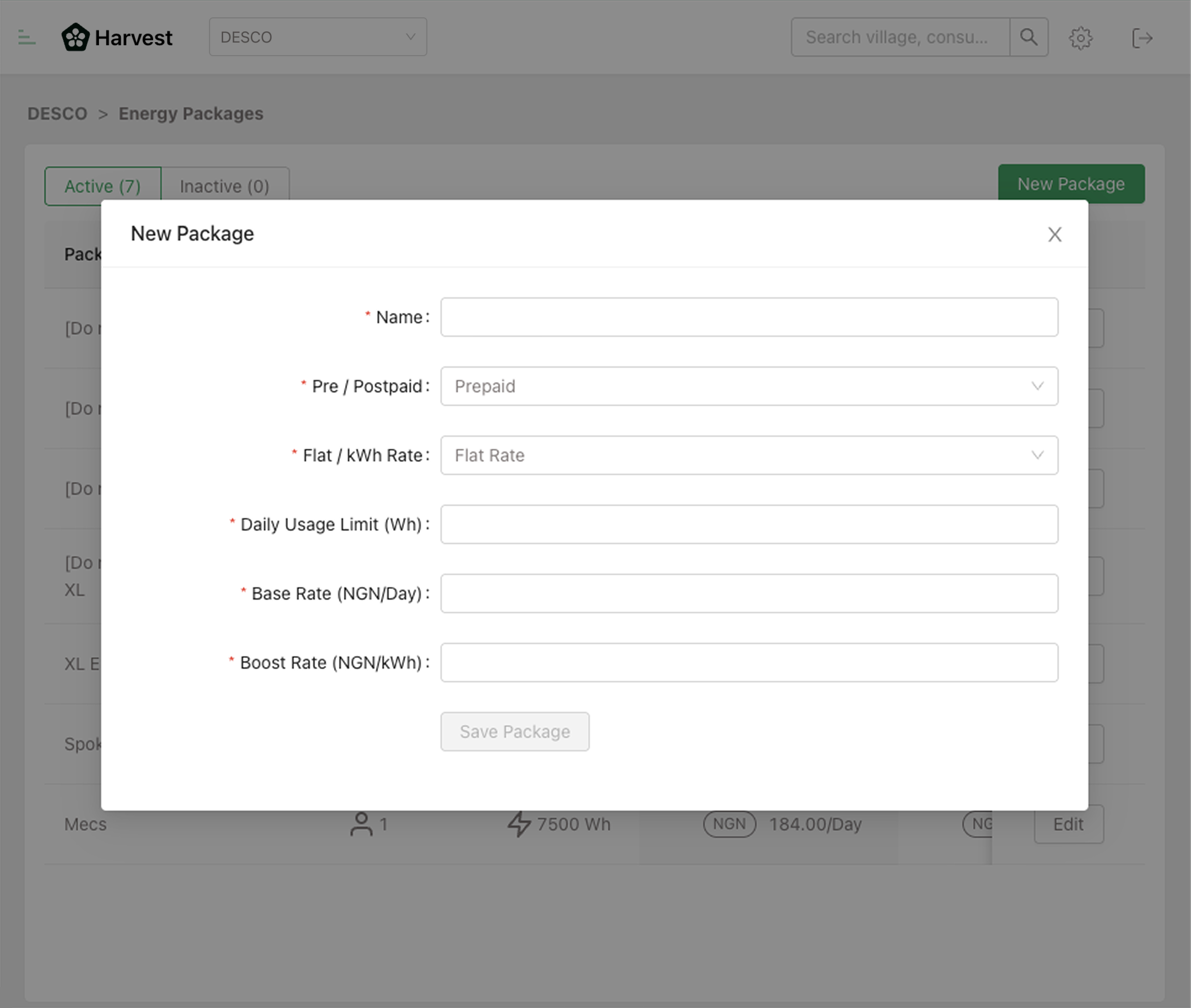The height and width of the screenshot is (1008, 1192).
Task: Expand the Pre / Postpaid dropdown
Action: tap(749, 387)
